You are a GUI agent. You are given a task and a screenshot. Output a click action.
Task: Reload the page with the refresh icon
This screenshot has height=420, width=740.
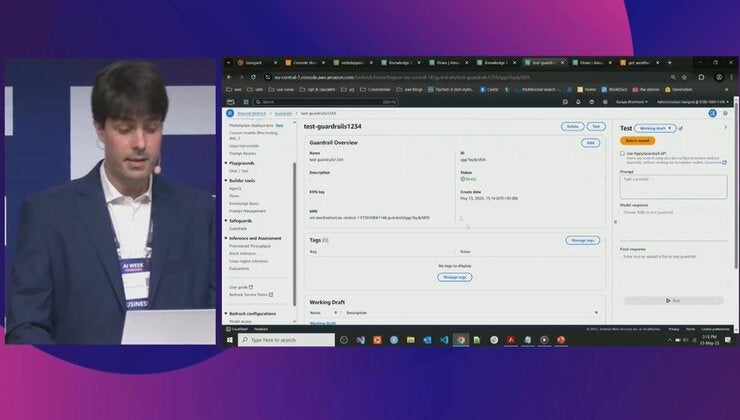point(253,77)
